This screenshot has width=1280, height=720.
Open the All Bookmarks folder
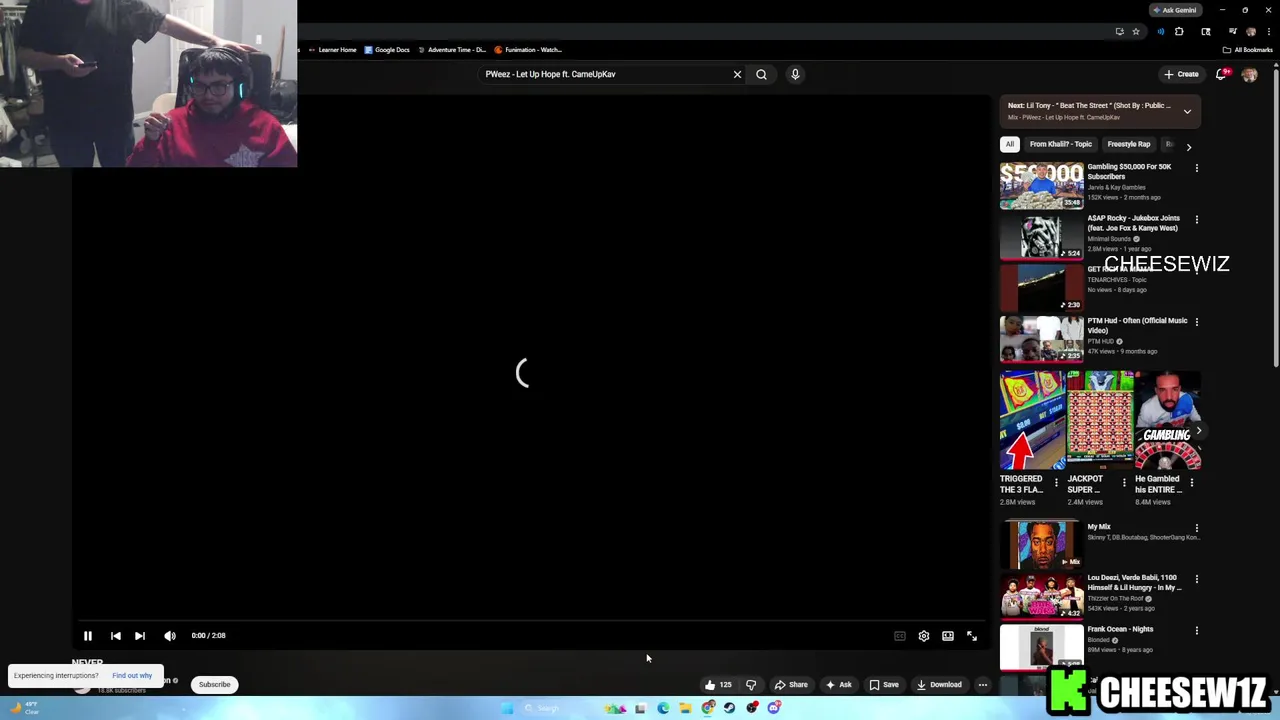[1248, 50]
